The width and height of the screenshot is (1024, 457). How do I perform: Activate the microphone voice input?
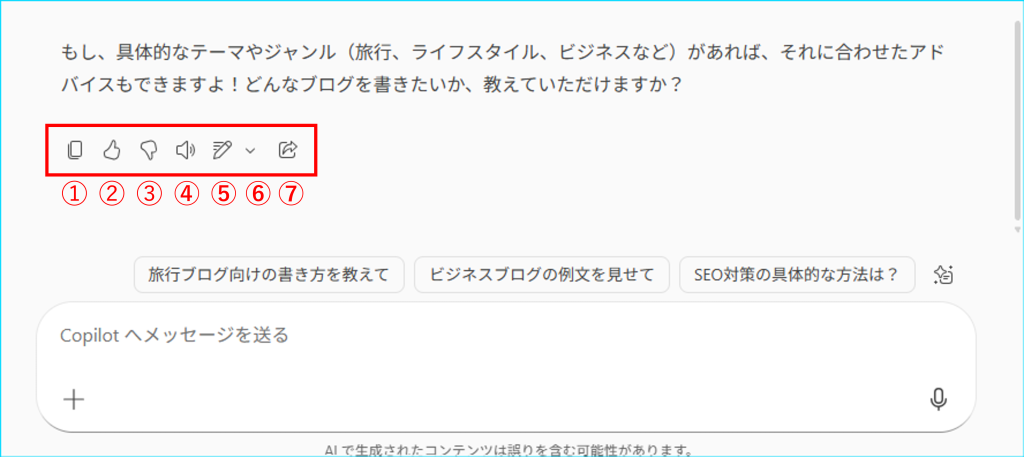[938, 399]
